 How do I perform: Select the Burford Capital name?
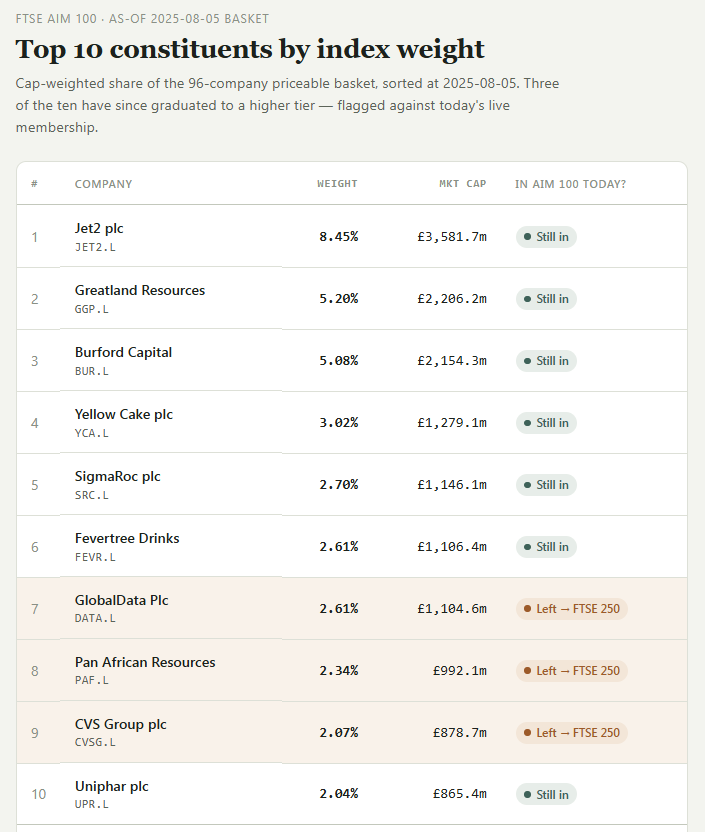pos(123,352)
